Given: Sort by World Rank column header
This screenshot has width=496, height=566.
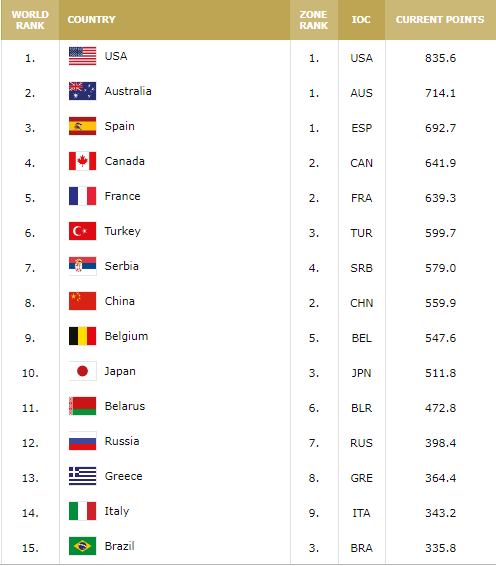Looking at the screenshot, I should coord(30,20).
